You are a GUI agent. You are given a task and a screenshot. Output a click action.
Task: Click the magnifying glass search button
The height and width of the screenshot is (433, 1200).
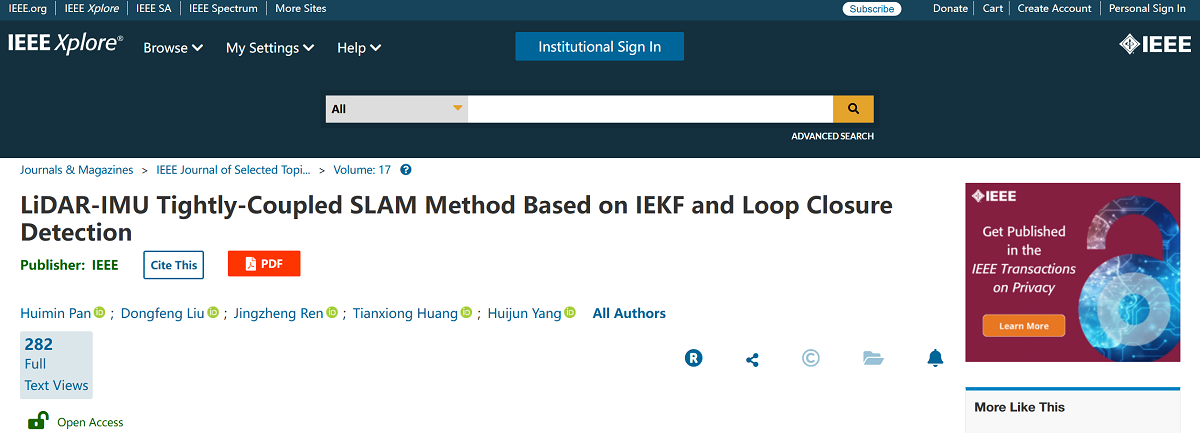[x=853, y=109]
